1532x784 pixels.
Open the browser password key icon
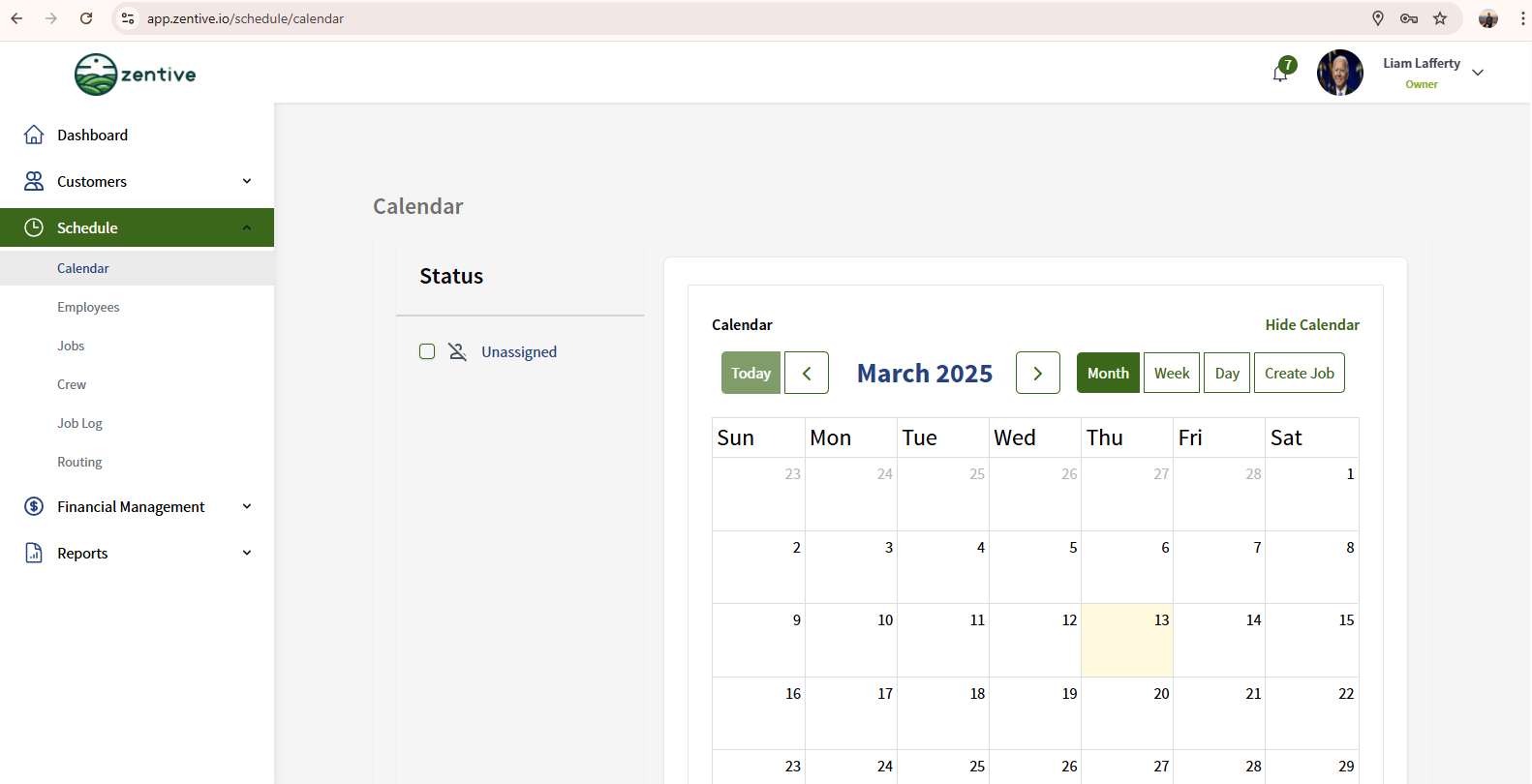[x=1409, y=18]
